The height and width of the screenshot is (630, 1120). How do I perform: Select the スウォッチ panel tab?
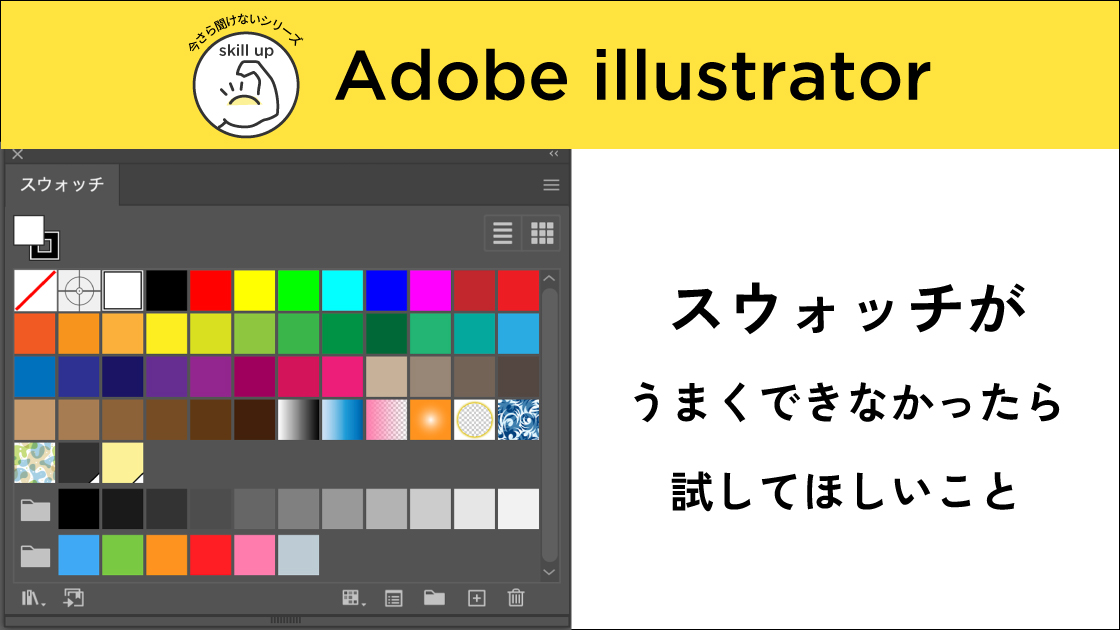coord(62,184)
